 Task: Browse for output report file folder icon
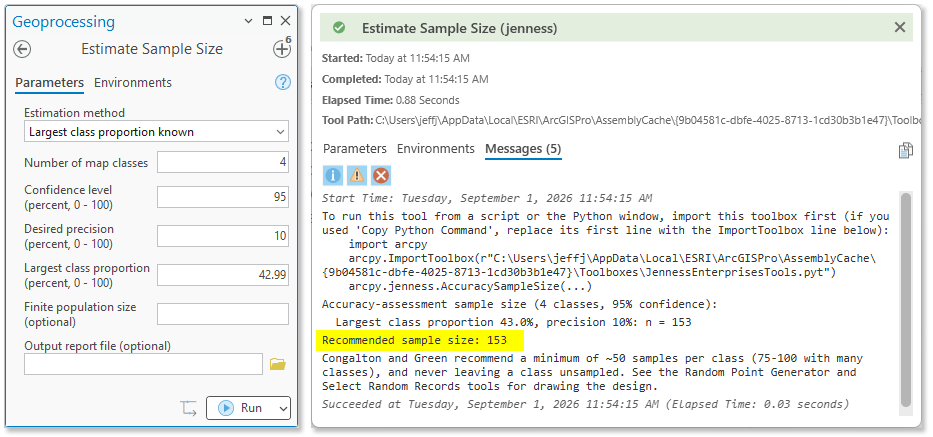[x=277, y=364]
